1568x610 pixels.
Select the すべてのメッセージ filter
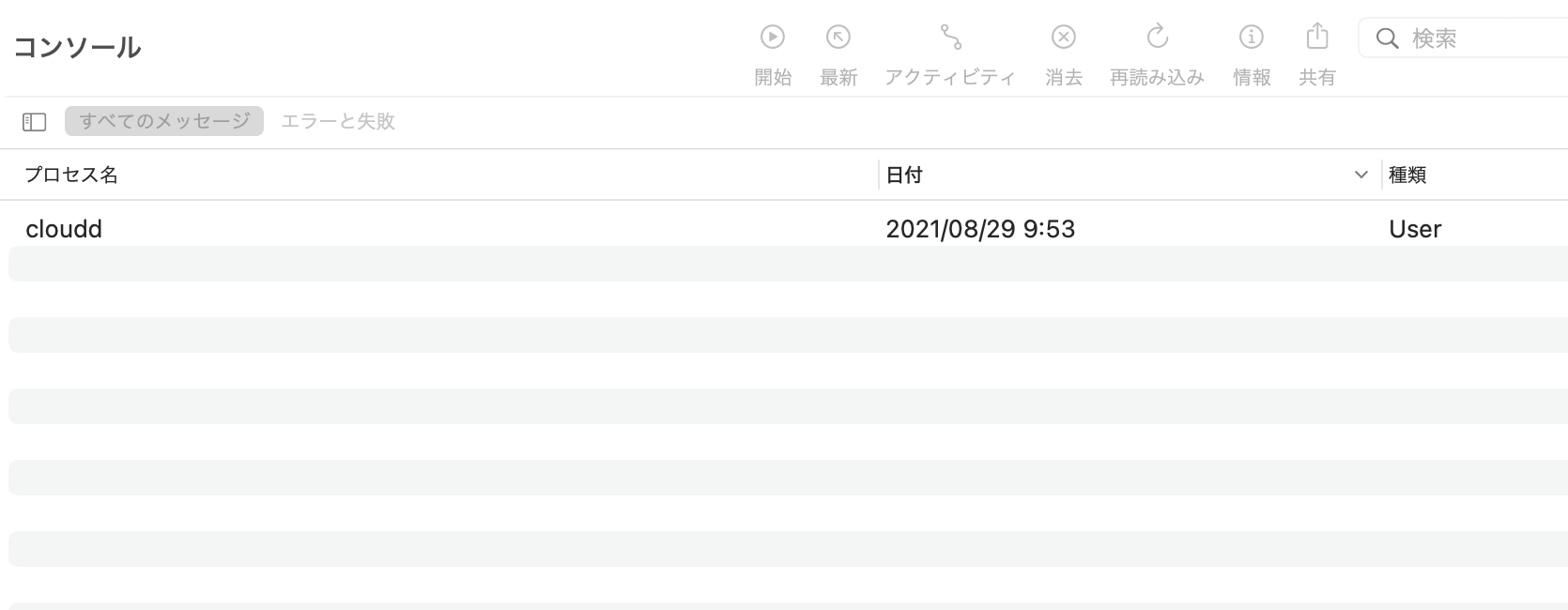coord(164,121)
